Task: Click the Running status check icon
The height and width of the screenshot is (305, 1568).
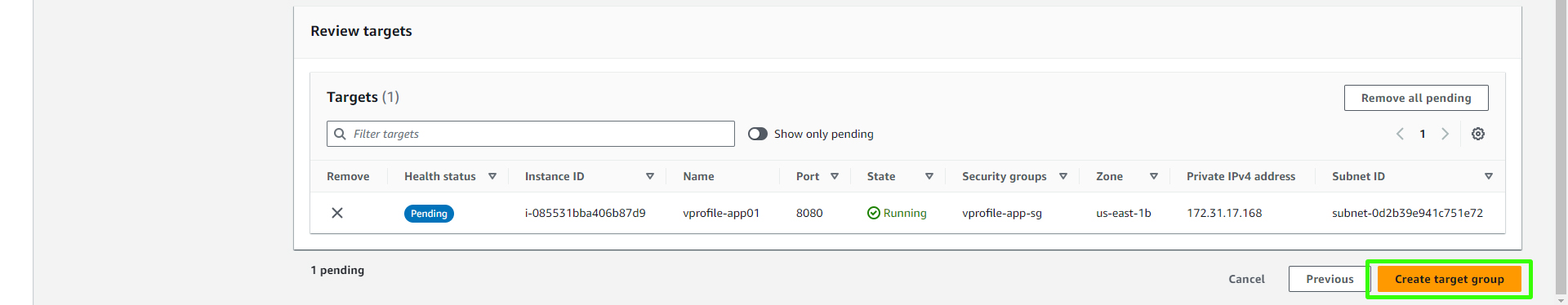Action: coord(874,213)
